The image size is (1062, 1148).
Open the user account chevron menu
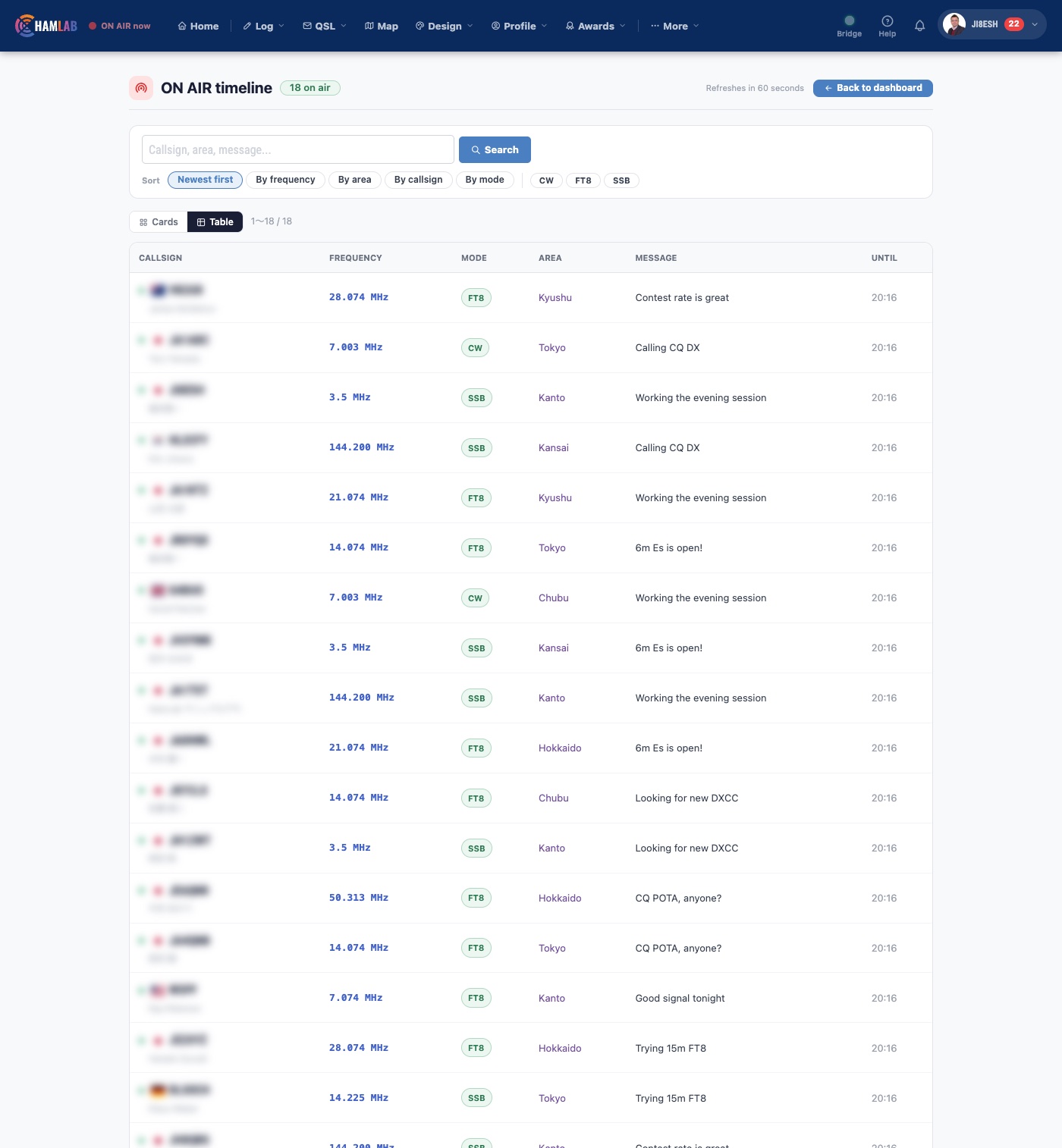click(1034, 24)
